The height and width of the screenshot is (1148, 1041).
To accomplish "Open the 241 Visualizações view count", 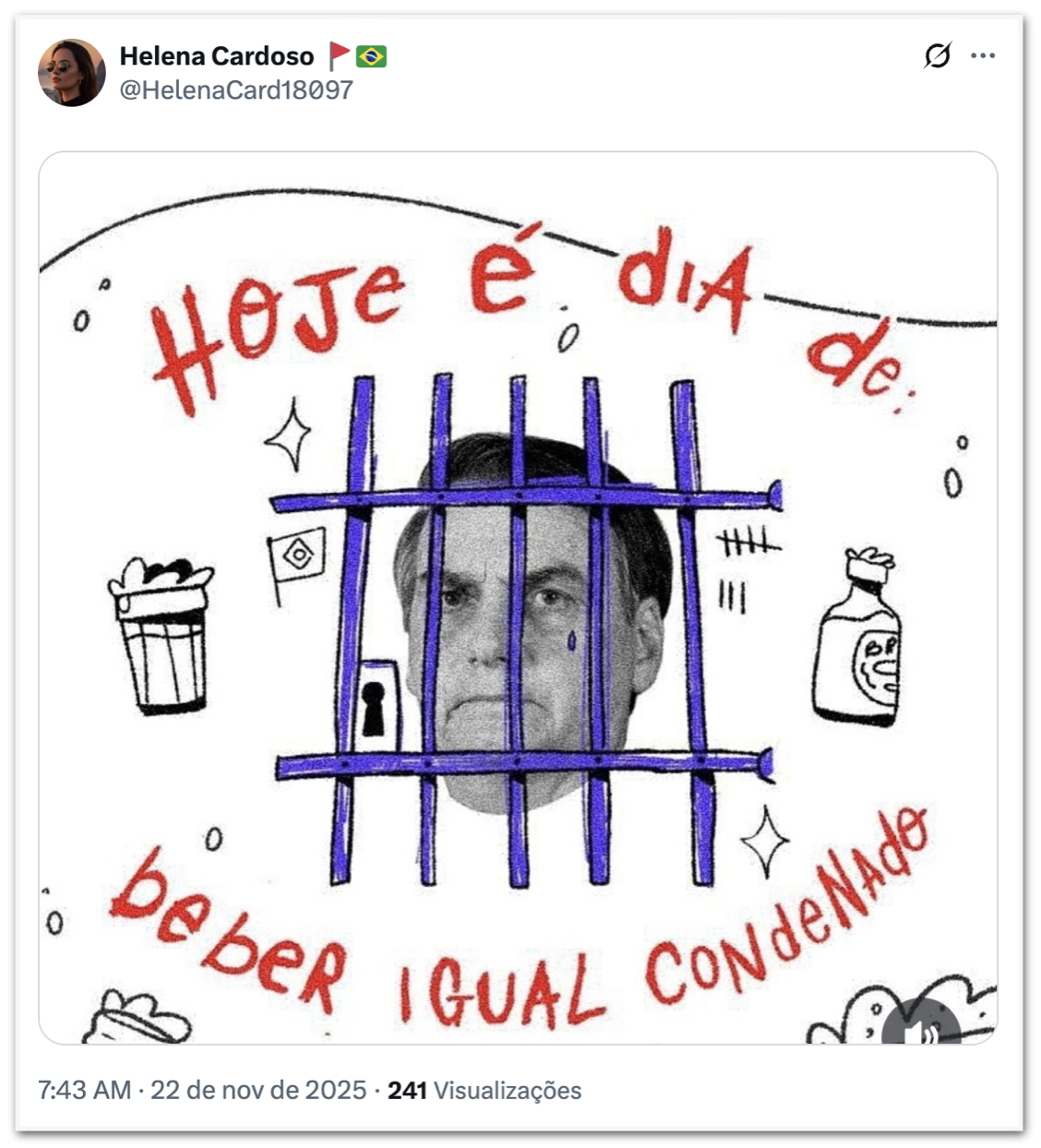I will click(485, 1090).
